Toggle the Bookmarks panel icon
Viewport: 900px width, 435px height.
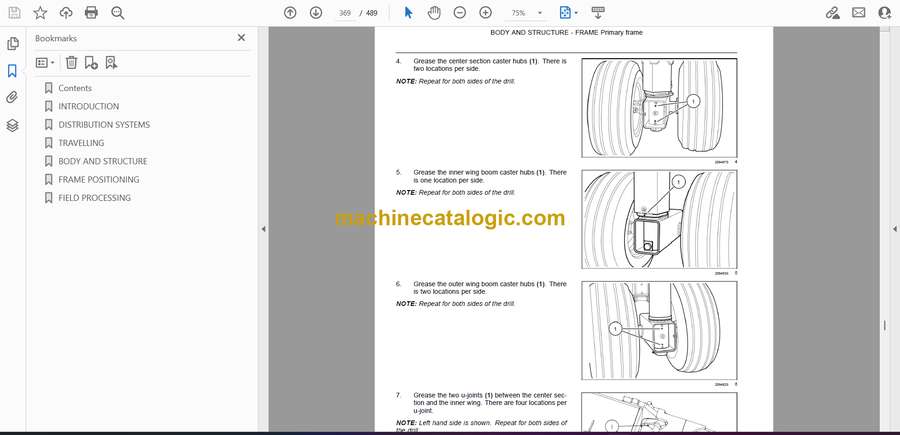tap(12, 71)
